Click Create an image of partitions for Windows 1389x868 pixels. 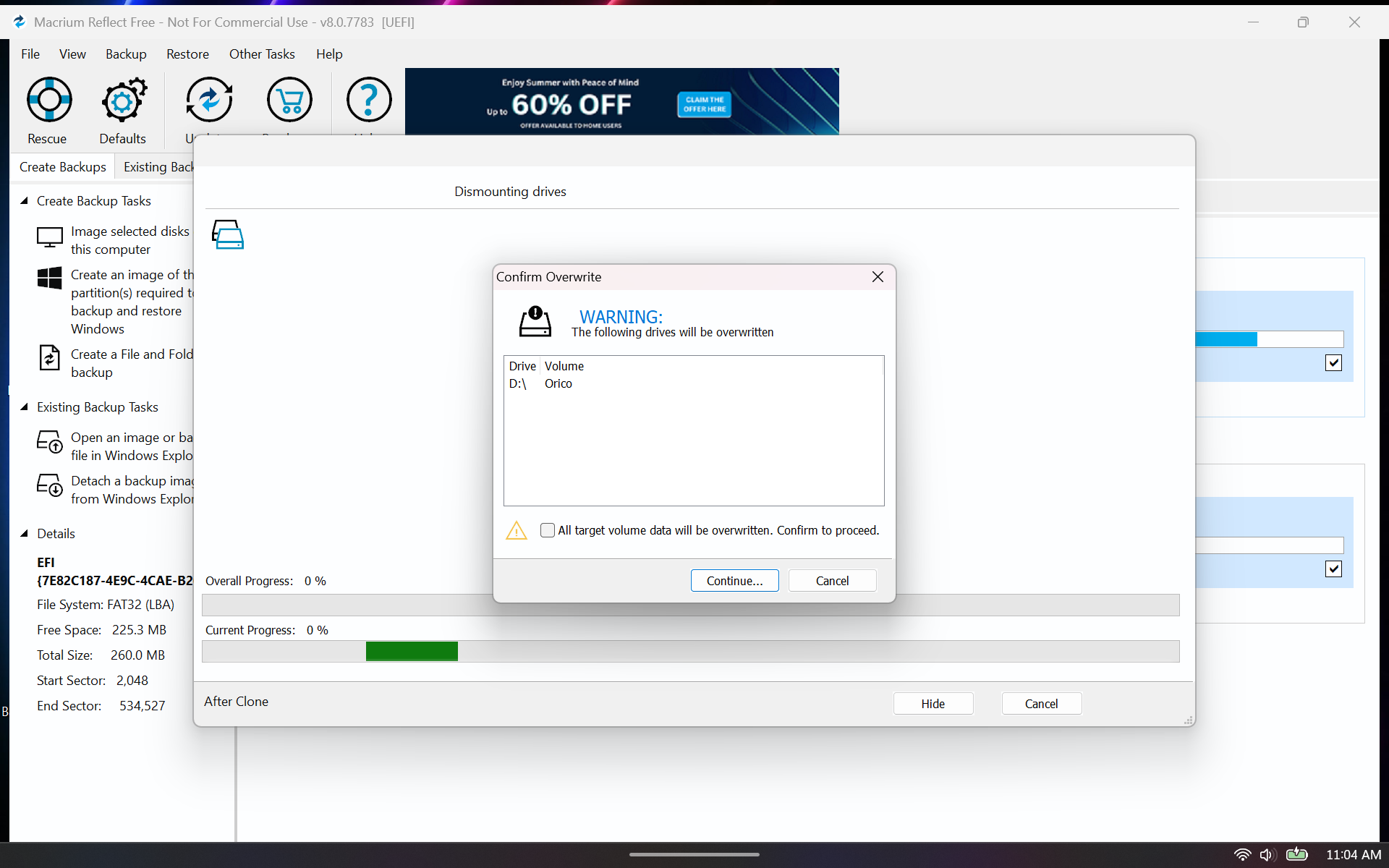click(132, 302)
